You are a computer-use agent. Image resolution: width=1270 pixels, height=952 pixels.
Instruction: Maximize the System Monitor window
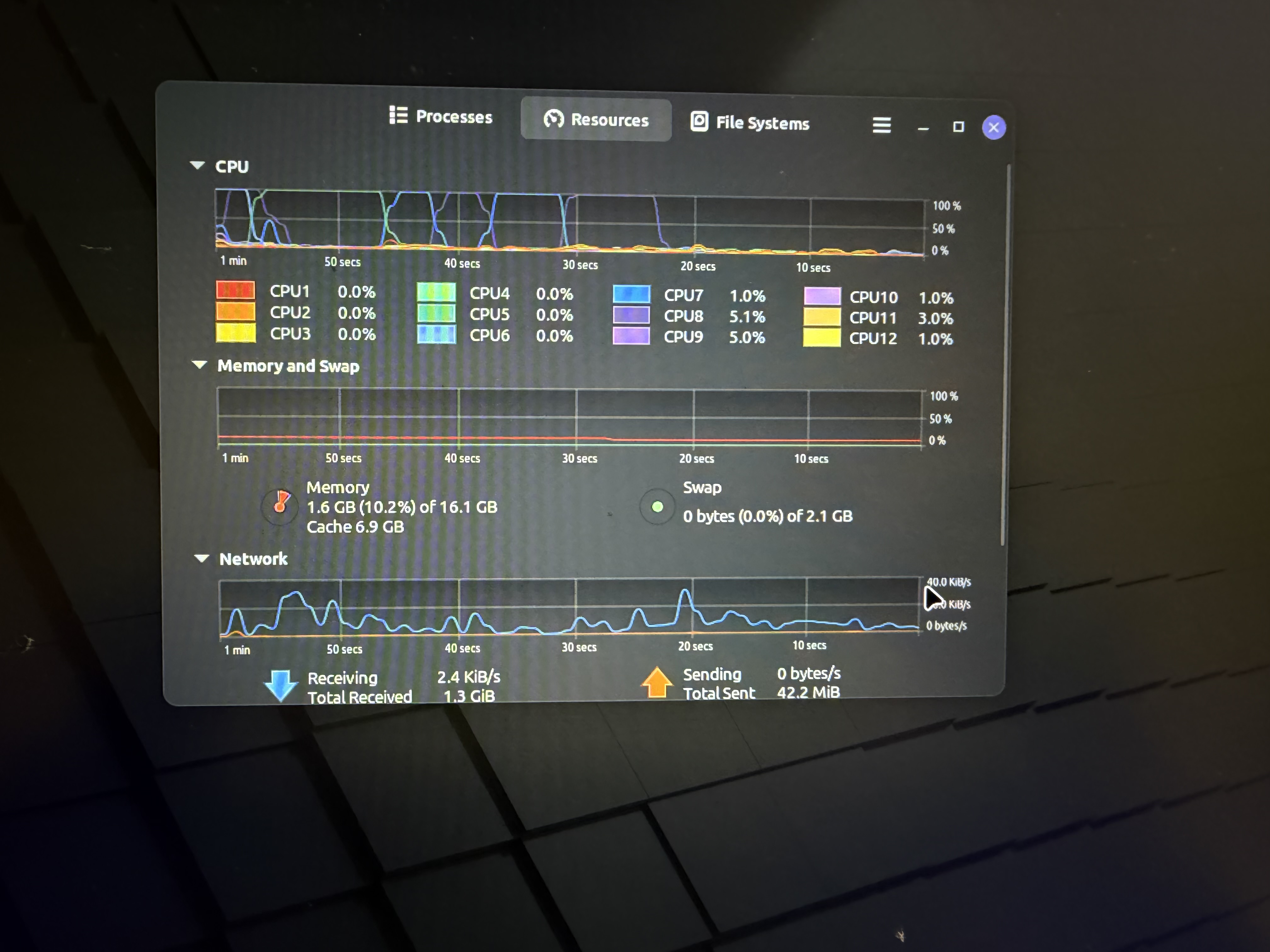[958, 127]
